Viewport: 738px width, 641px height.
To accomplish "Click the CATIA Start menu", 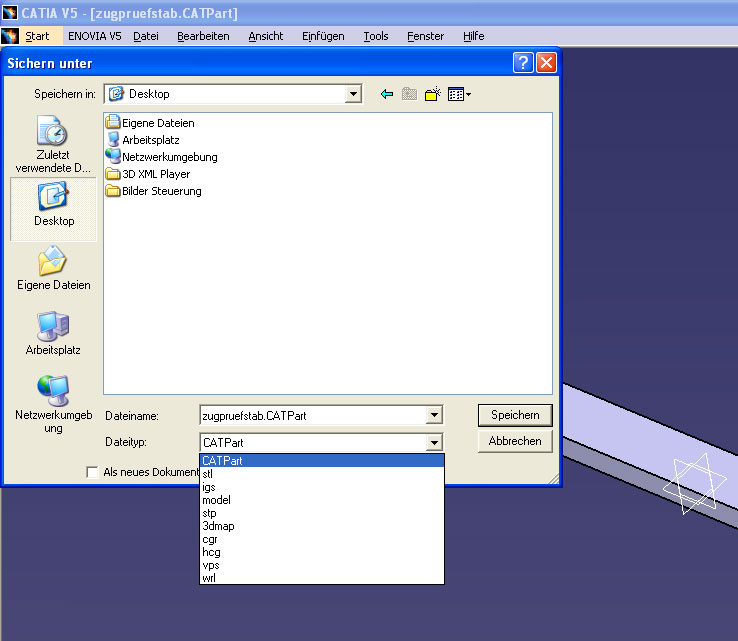I will click(x=37, y=36).
